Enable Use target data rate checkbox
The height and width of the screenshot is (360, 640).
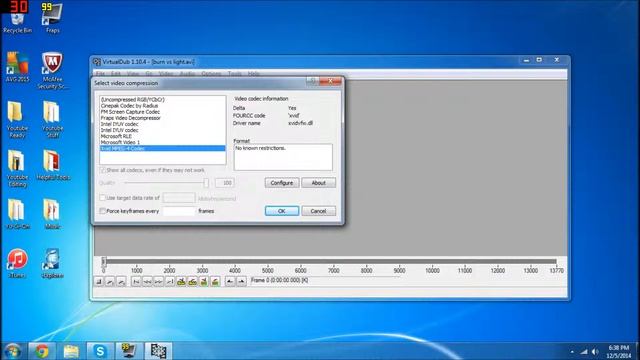point(103,198)
